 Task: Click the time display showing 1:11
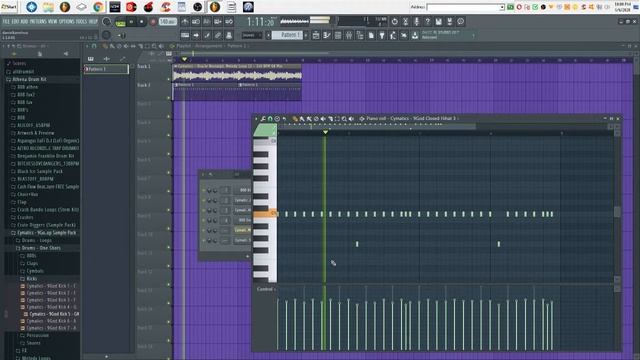[260, 22]
